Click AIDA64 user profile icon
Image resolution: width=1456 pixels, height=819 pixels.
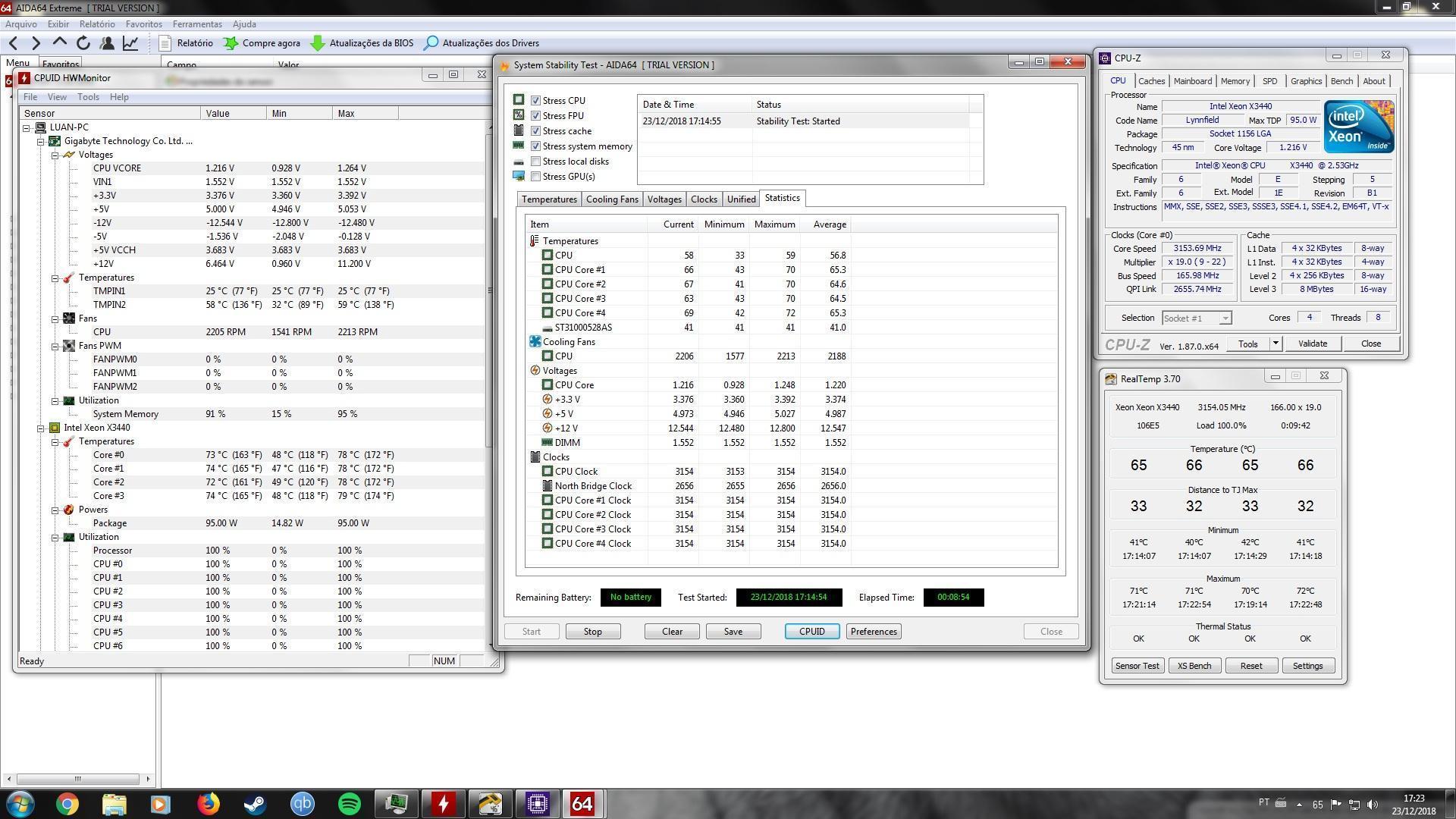point(107,43)
